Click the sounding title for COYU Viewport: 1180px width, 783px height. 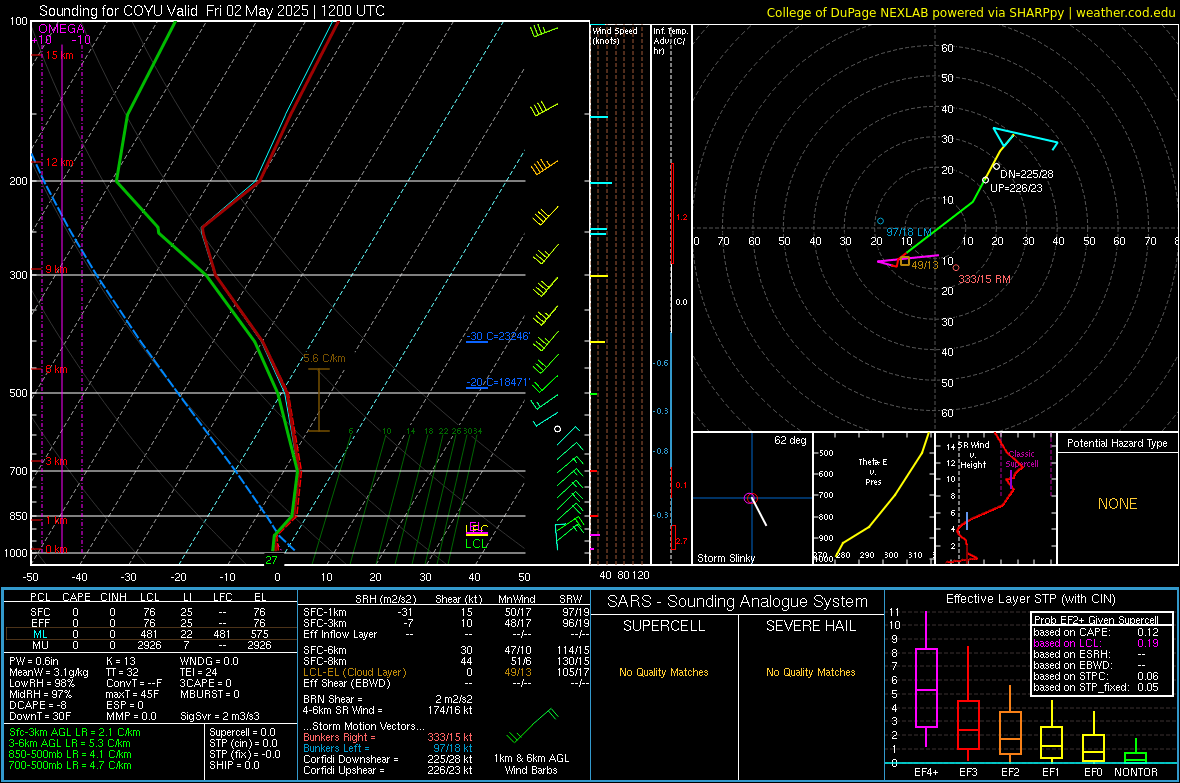tap(211, 11)
